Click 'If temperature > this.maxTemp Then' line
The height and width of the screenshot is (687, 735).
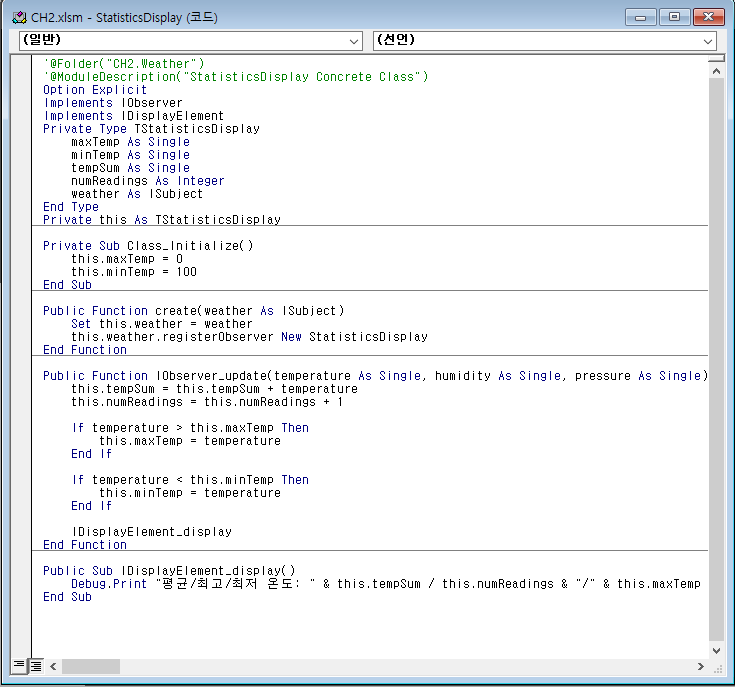[190, 428]
